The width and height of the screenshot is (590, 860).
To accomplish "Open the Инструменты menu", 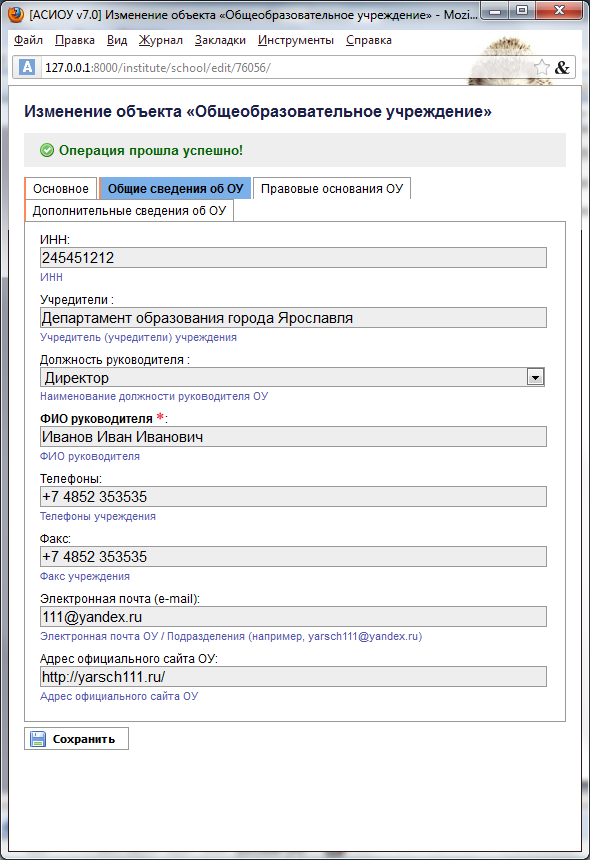I will [296, 40].
